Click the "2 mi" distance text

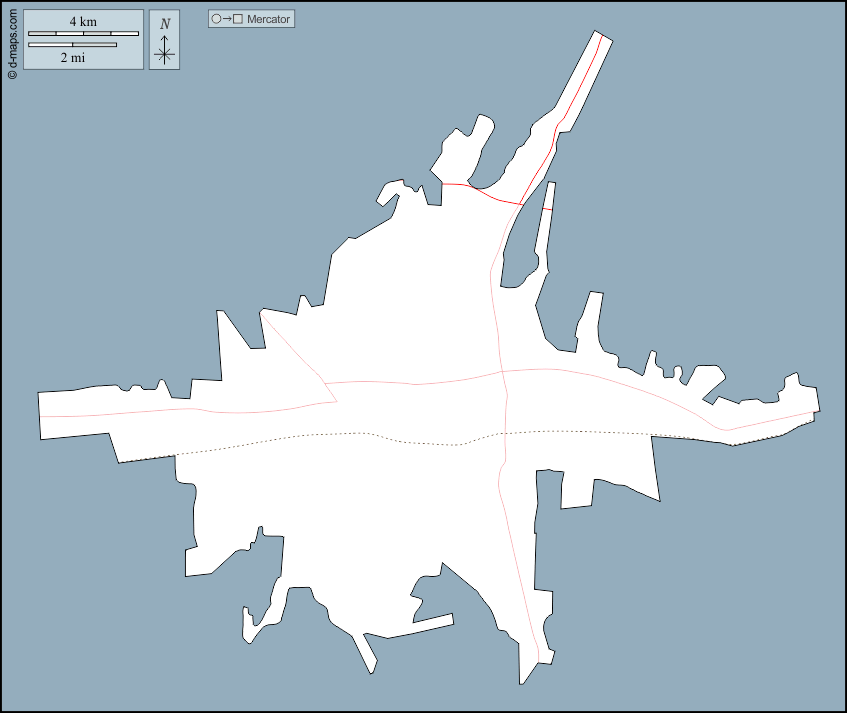pos(72,58)
